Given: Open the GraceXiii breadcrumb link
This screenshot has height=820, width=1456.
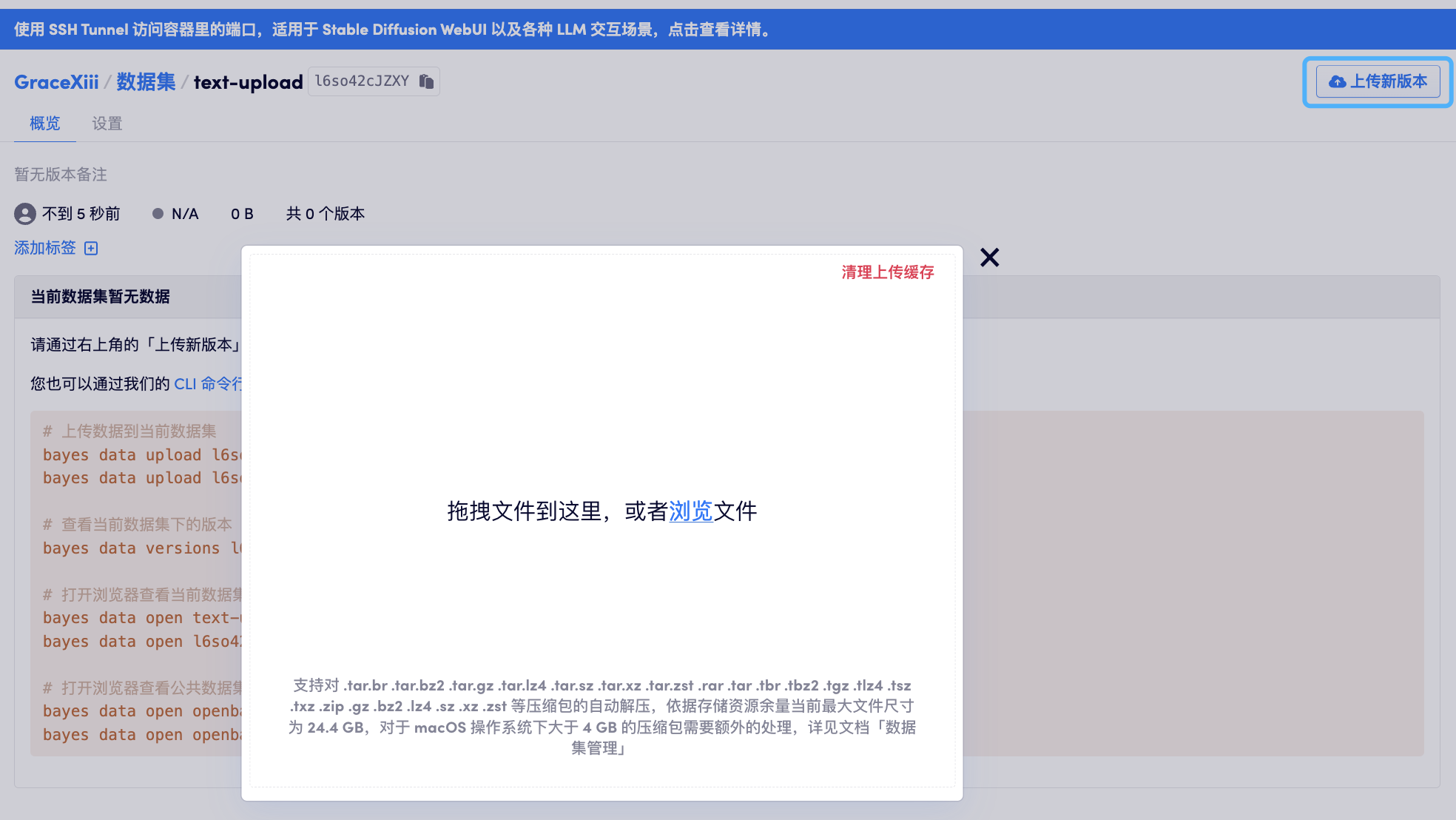Looking at the screenshot, I should click(x=56, y=82).
